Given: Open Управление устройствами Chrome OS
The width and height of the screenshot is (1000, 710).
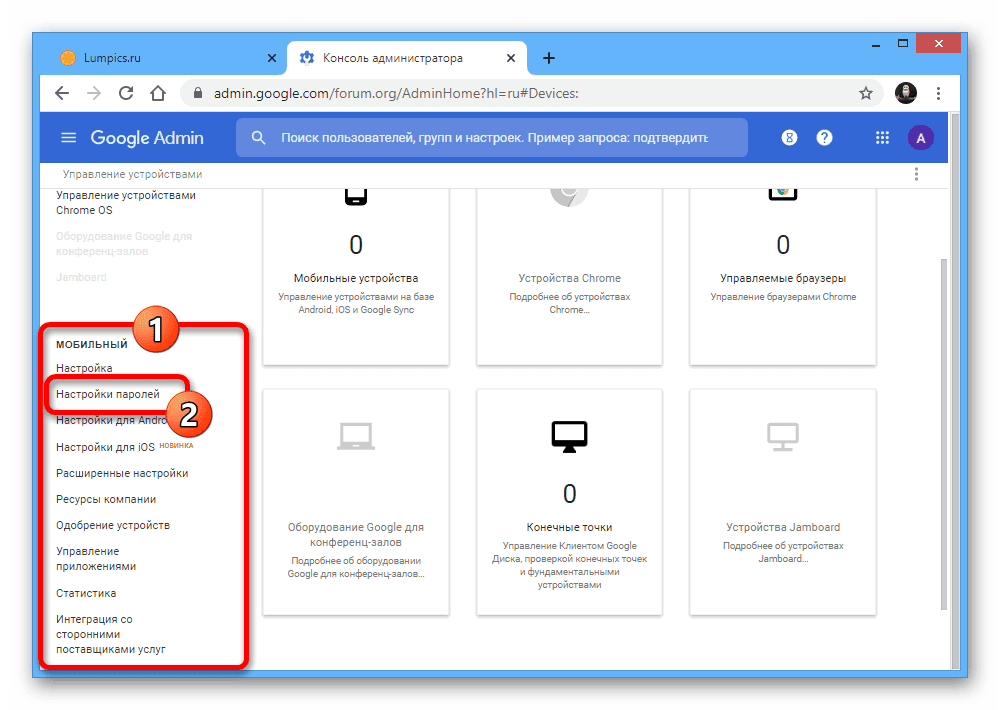Looking at the screenshot, I should [x=126, y=203].
